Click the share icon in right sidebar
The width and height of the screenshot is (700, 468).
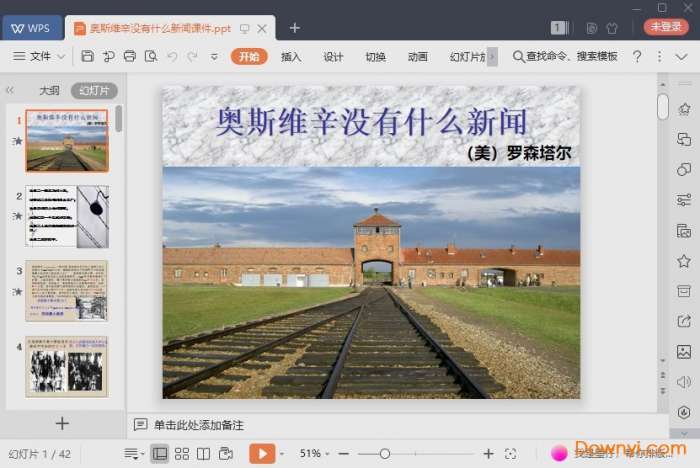point(684,321)
